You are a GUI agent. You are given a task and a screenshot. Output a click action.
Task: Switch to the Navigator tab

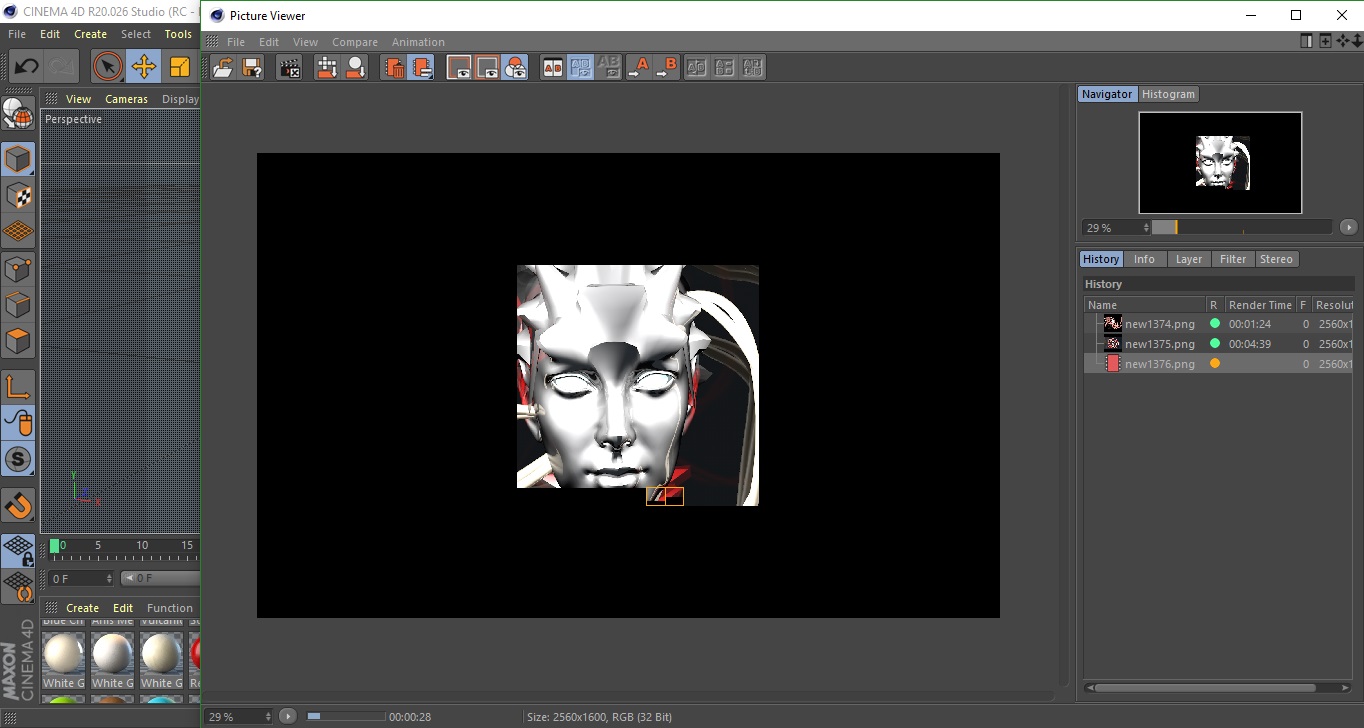1107,94
